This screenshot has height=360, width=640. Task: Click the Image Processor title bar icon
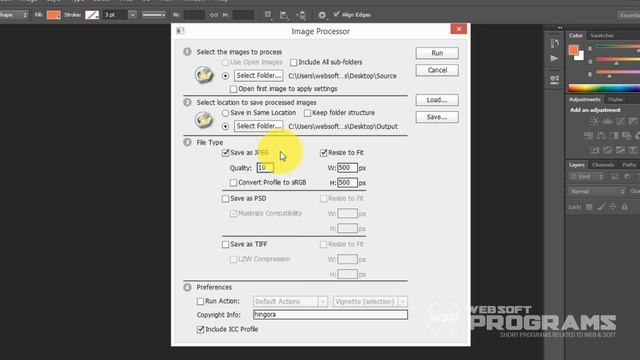pos(180,31)
